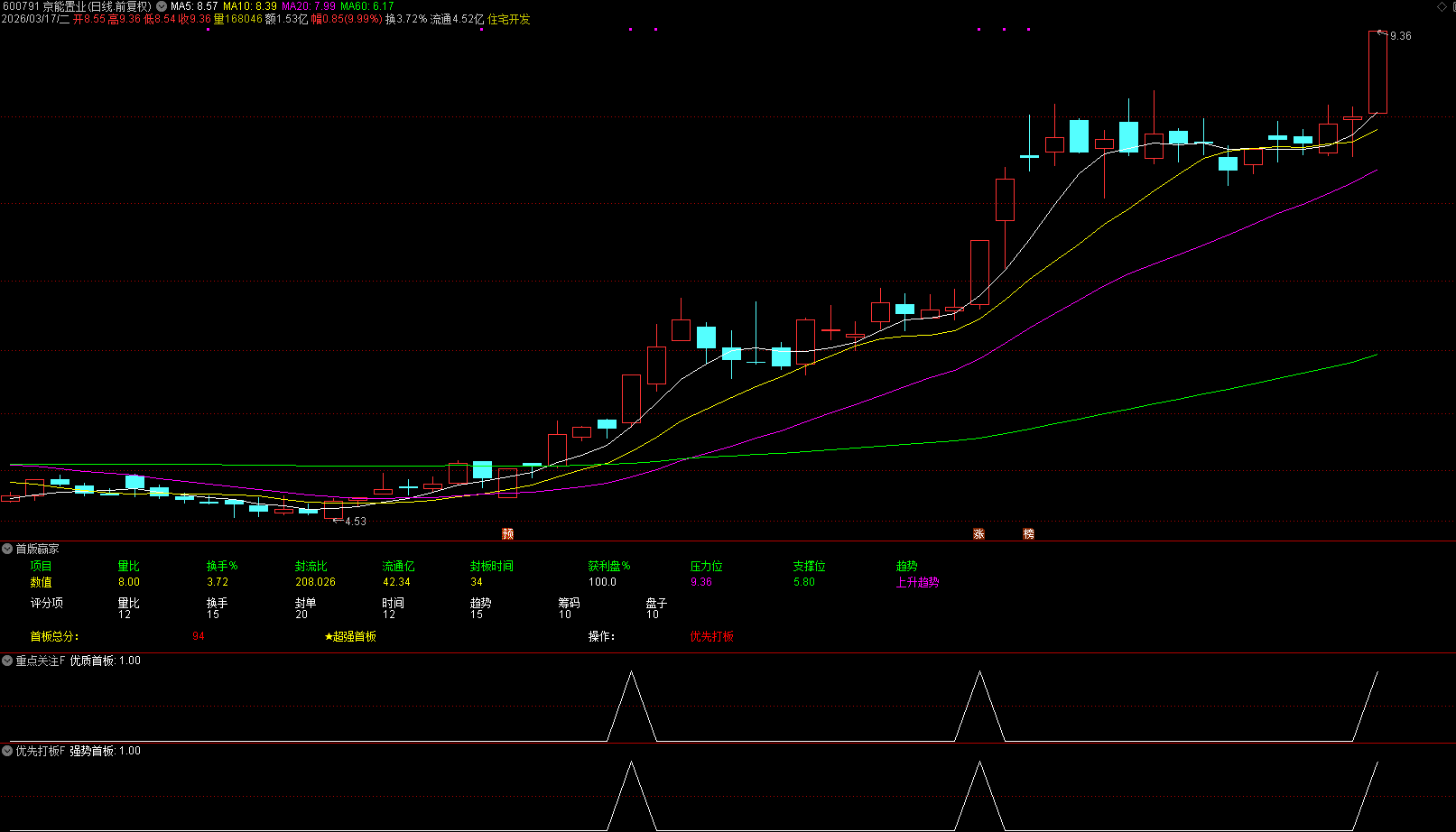The image size is (1456, 832).
Task: Open the main chart indicator dropdown near MA5
Action: [x=162, y=6]
